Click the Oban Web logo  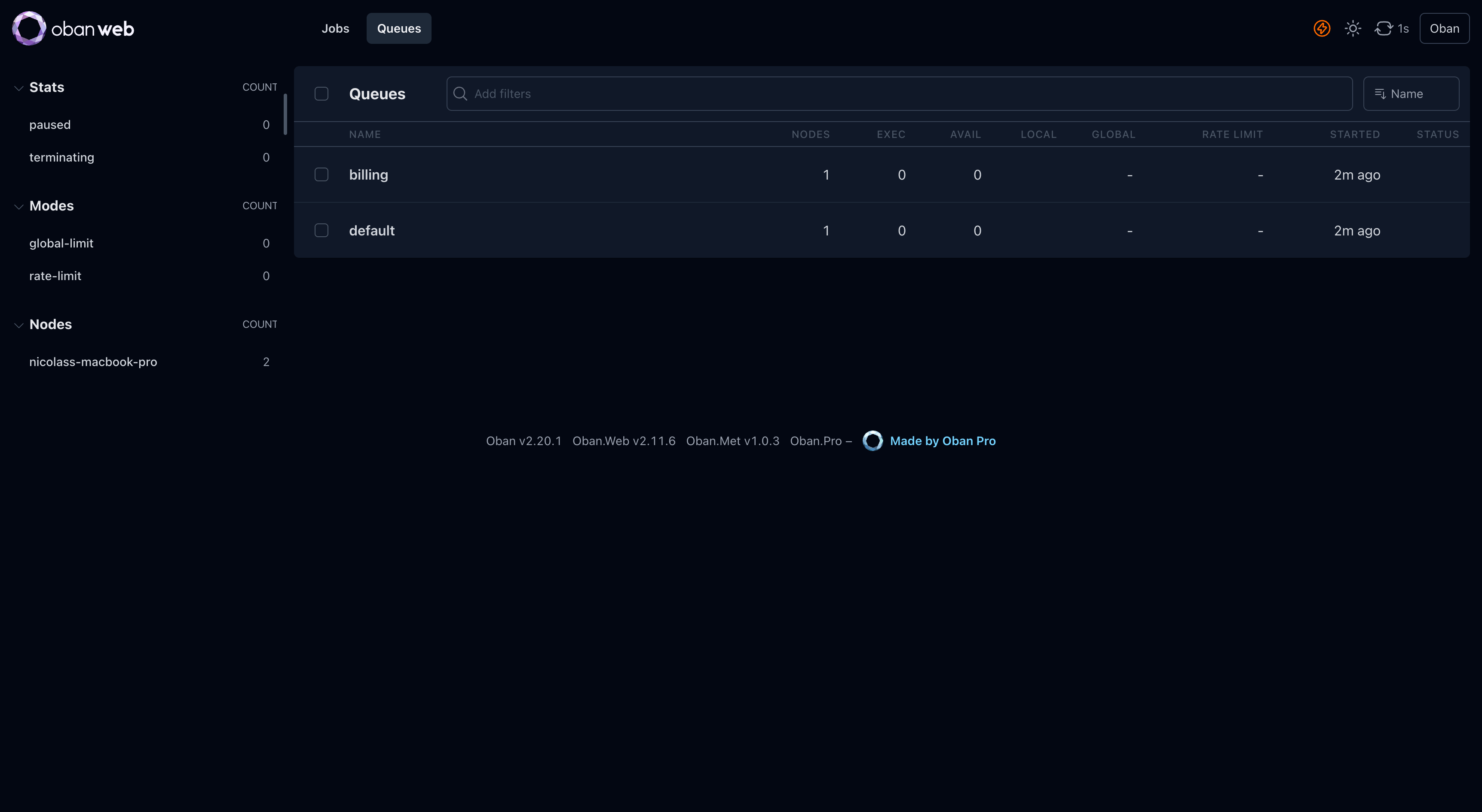[73, 27]
